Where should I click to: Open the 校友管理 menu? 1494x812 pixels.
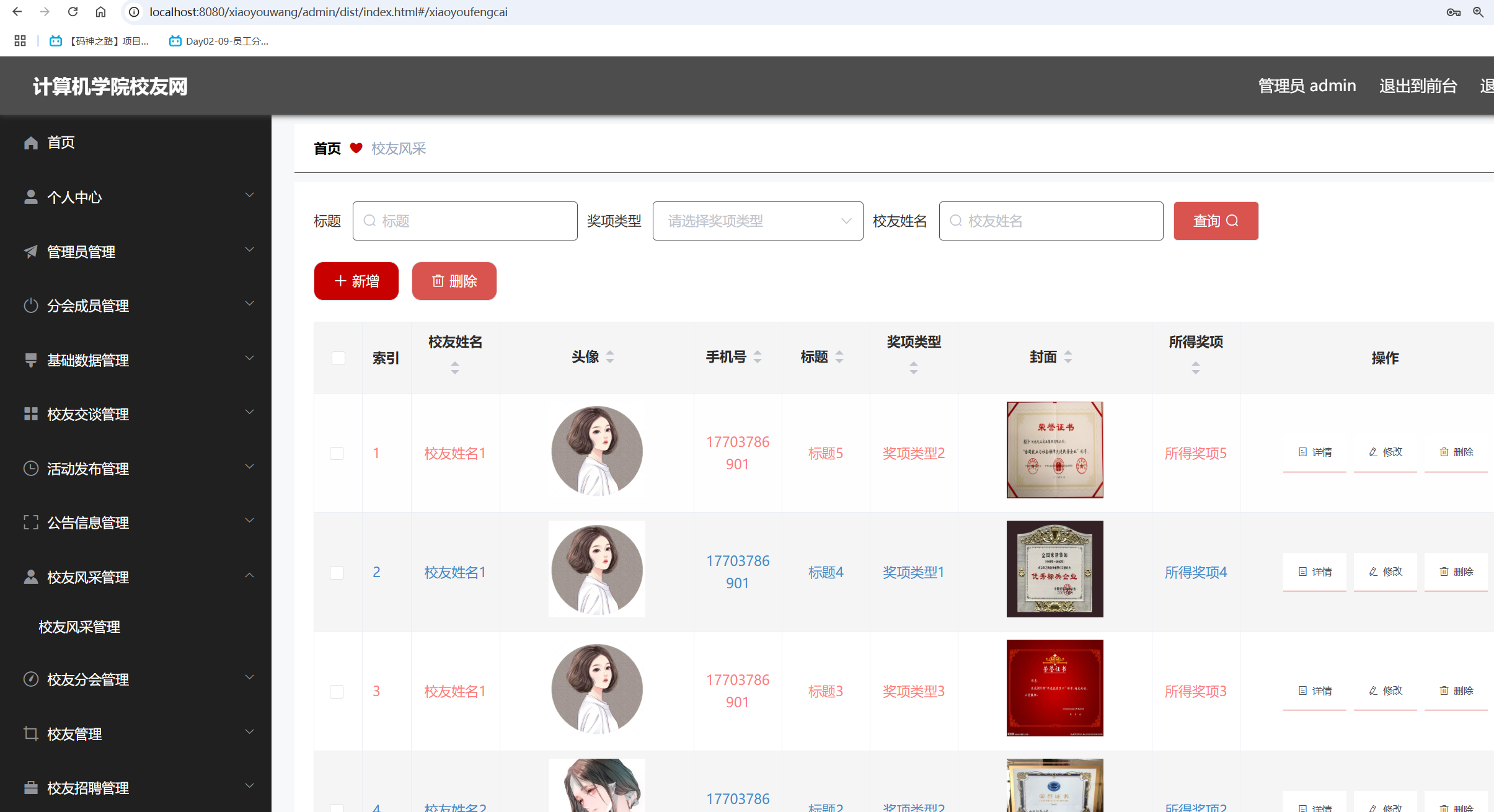coord(136,734)
